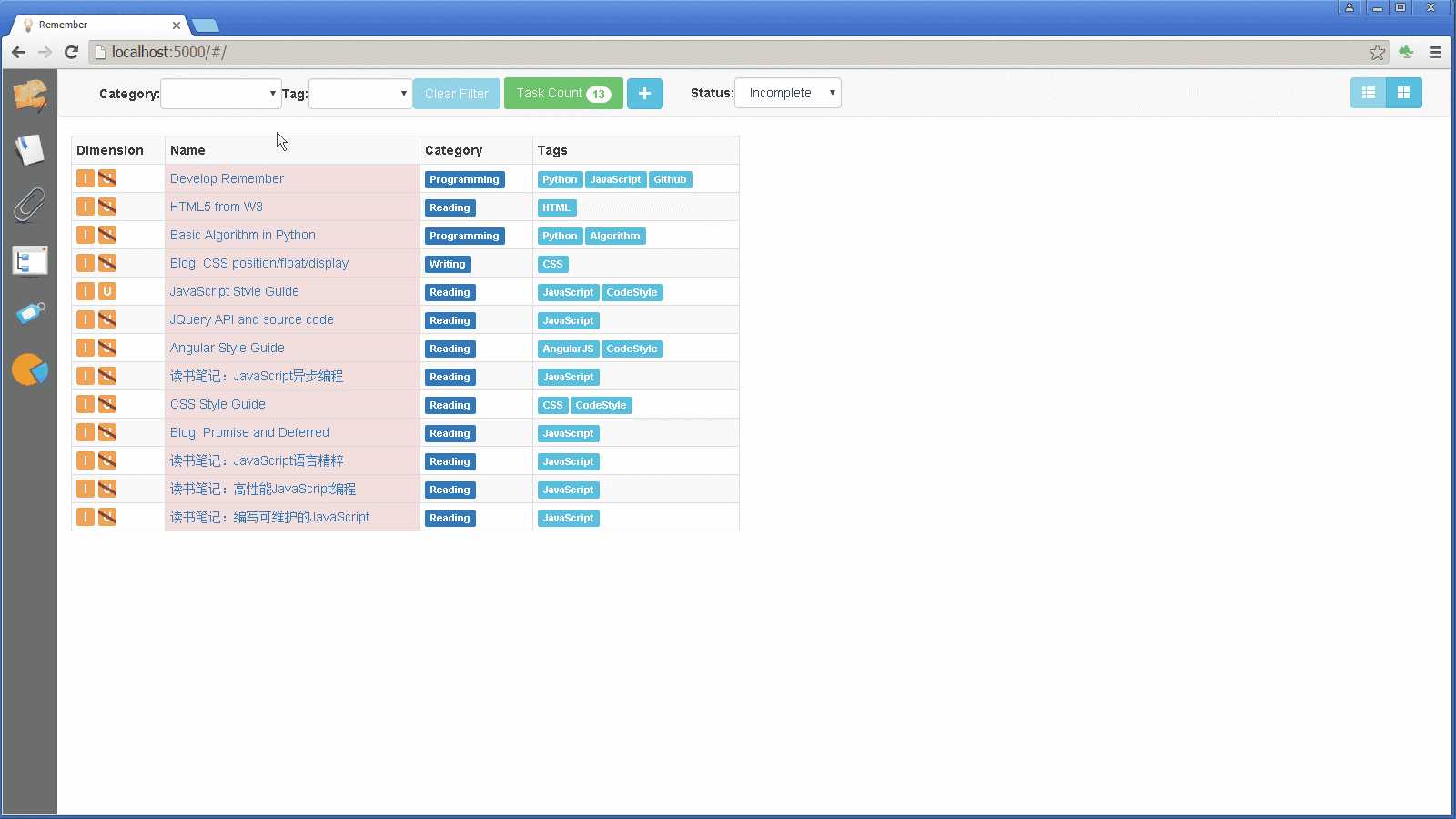Click I badge for JQuery API and source code

coord(86,319)
